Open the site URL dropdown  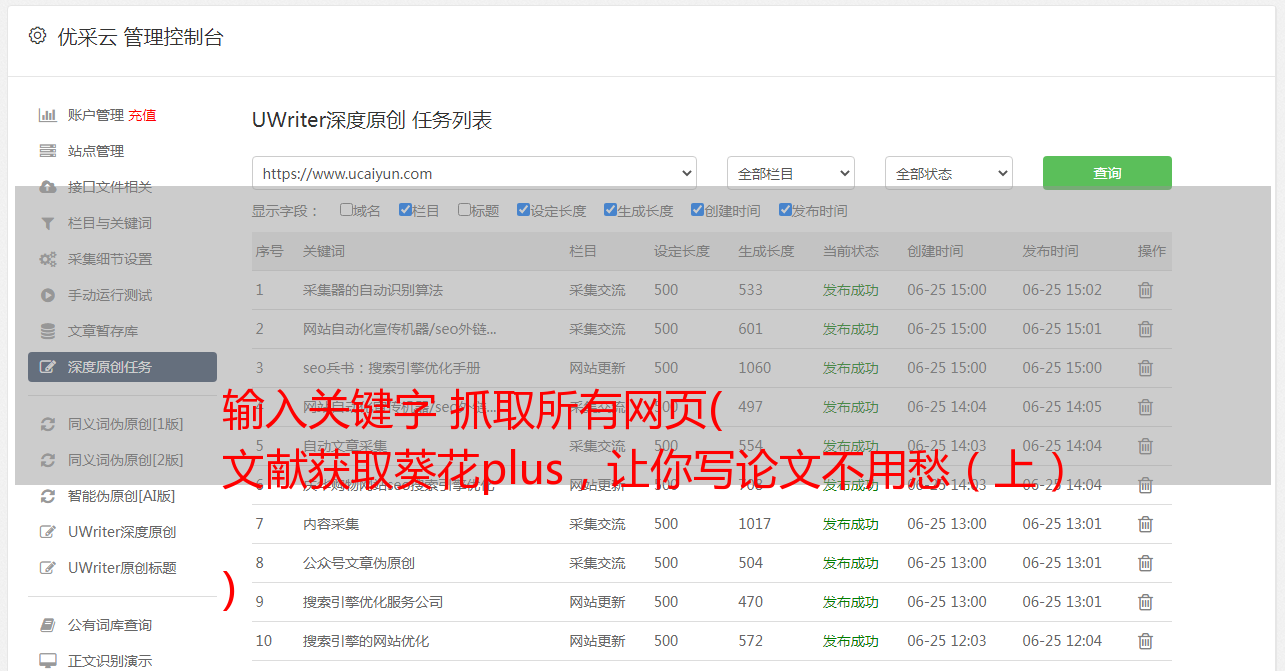[474, 173]
